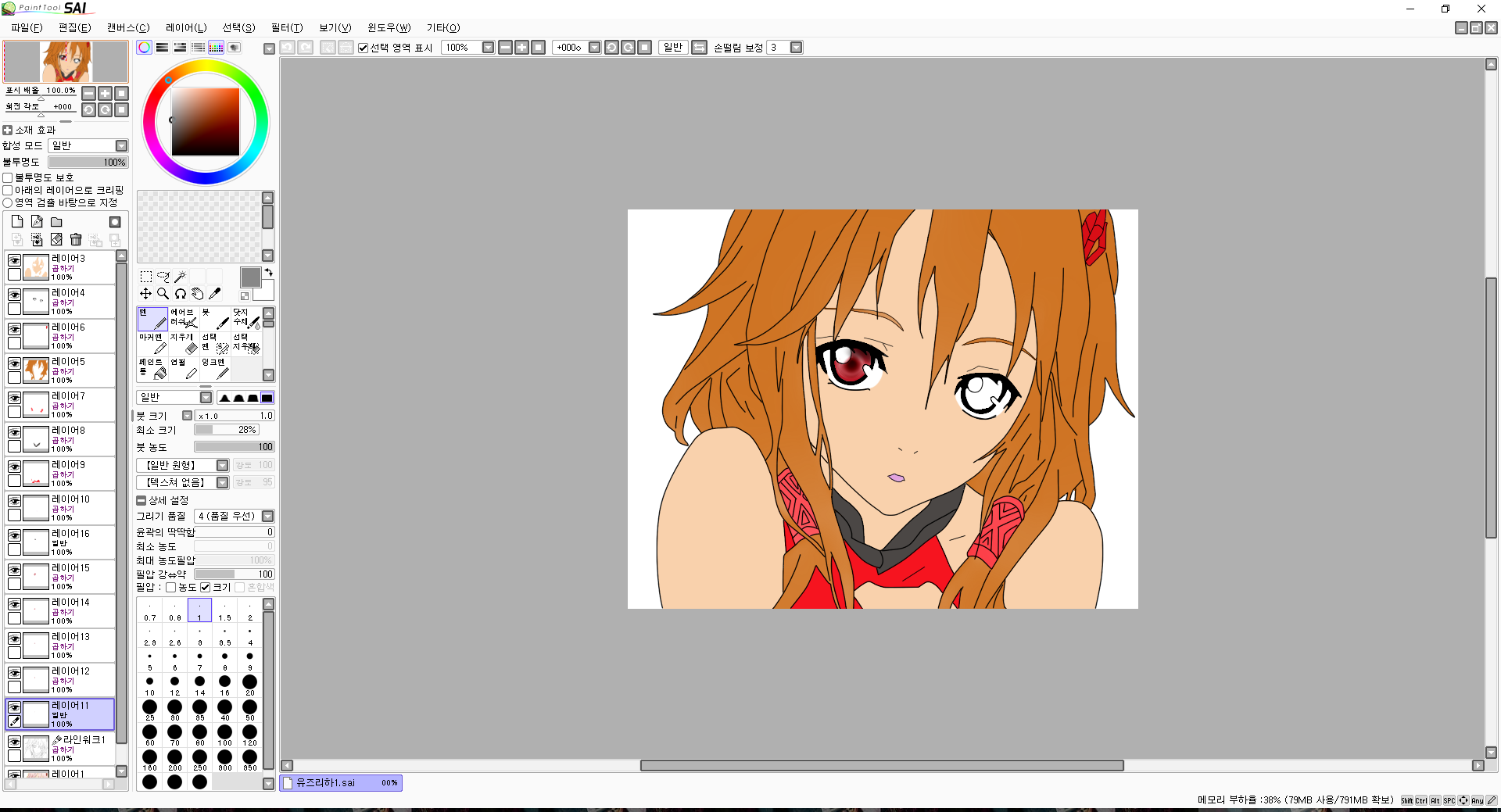
Task: Flip the canvas view horizontally
Action: [x=700, y=48]
